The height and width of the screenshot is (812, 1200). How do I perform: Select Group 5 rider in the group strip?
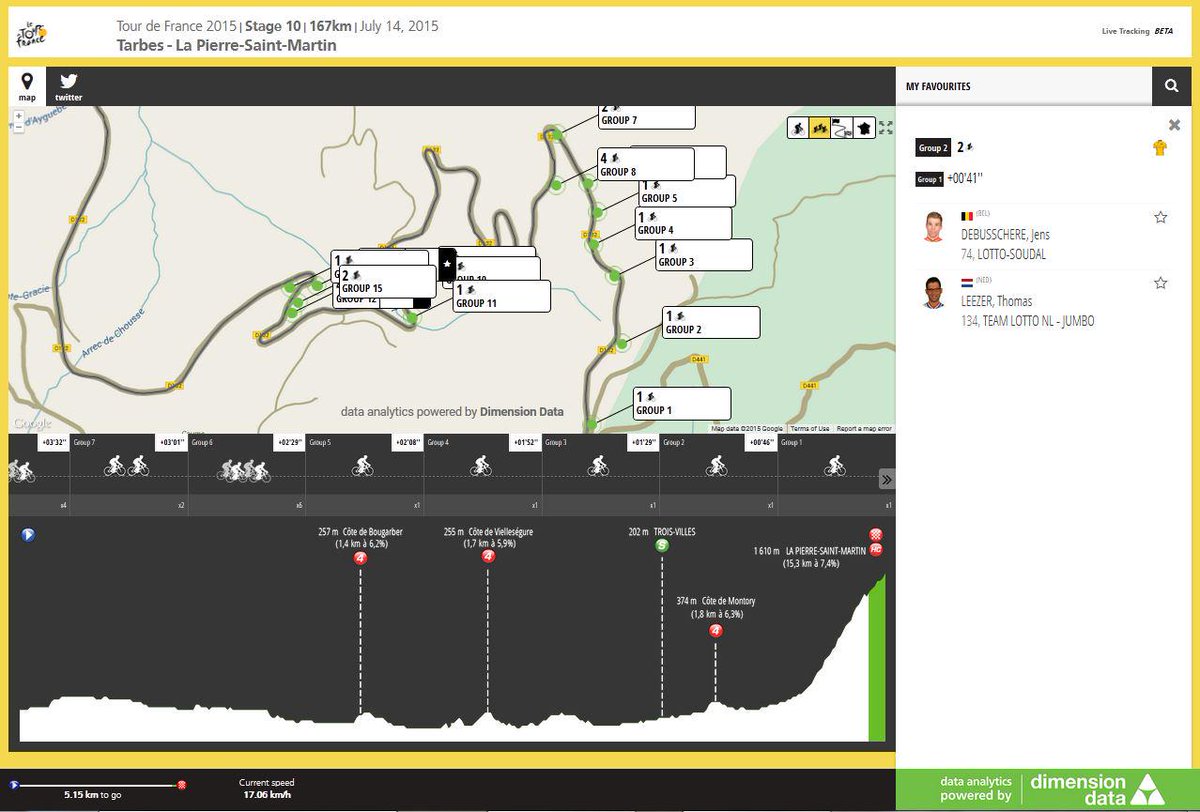coord(365,465)
